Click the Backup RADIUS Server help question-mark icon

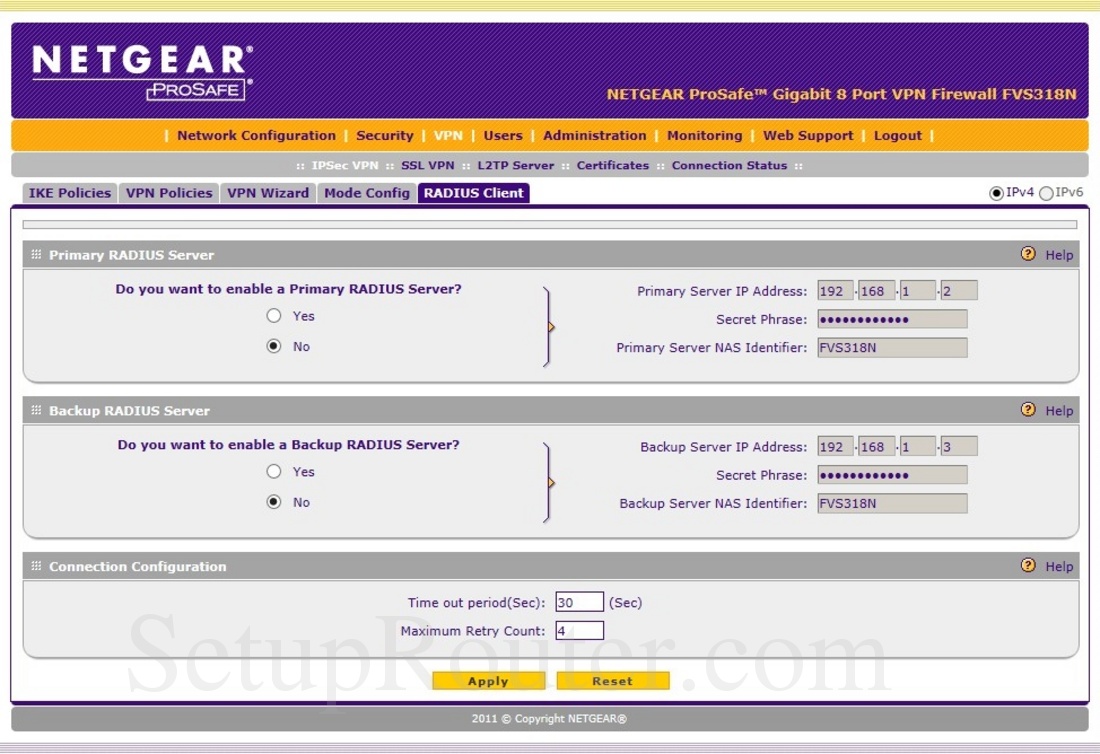click(1028, 410)
